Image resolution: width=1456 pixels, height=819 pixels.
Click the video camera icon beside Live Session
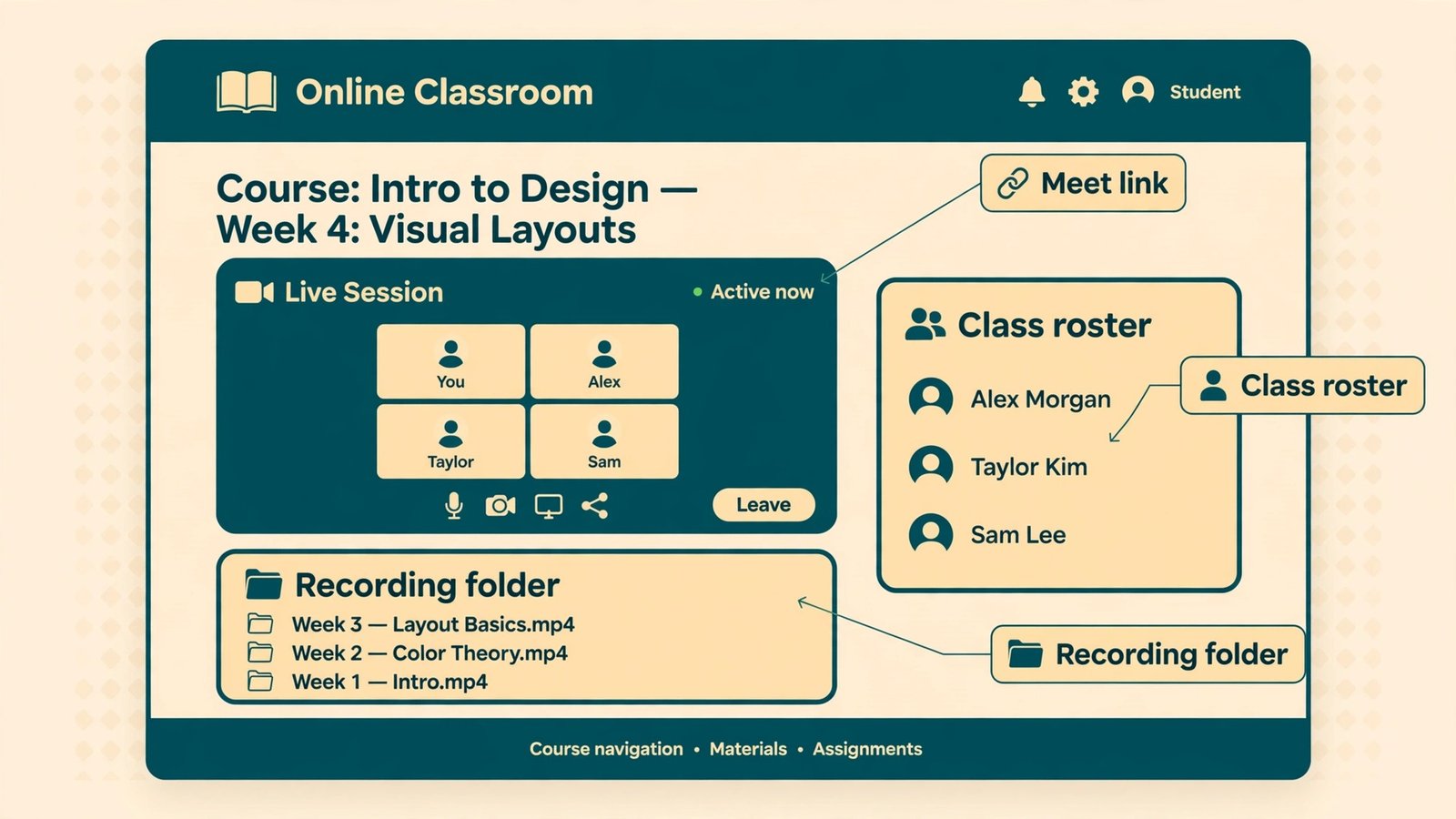point(254,292)
